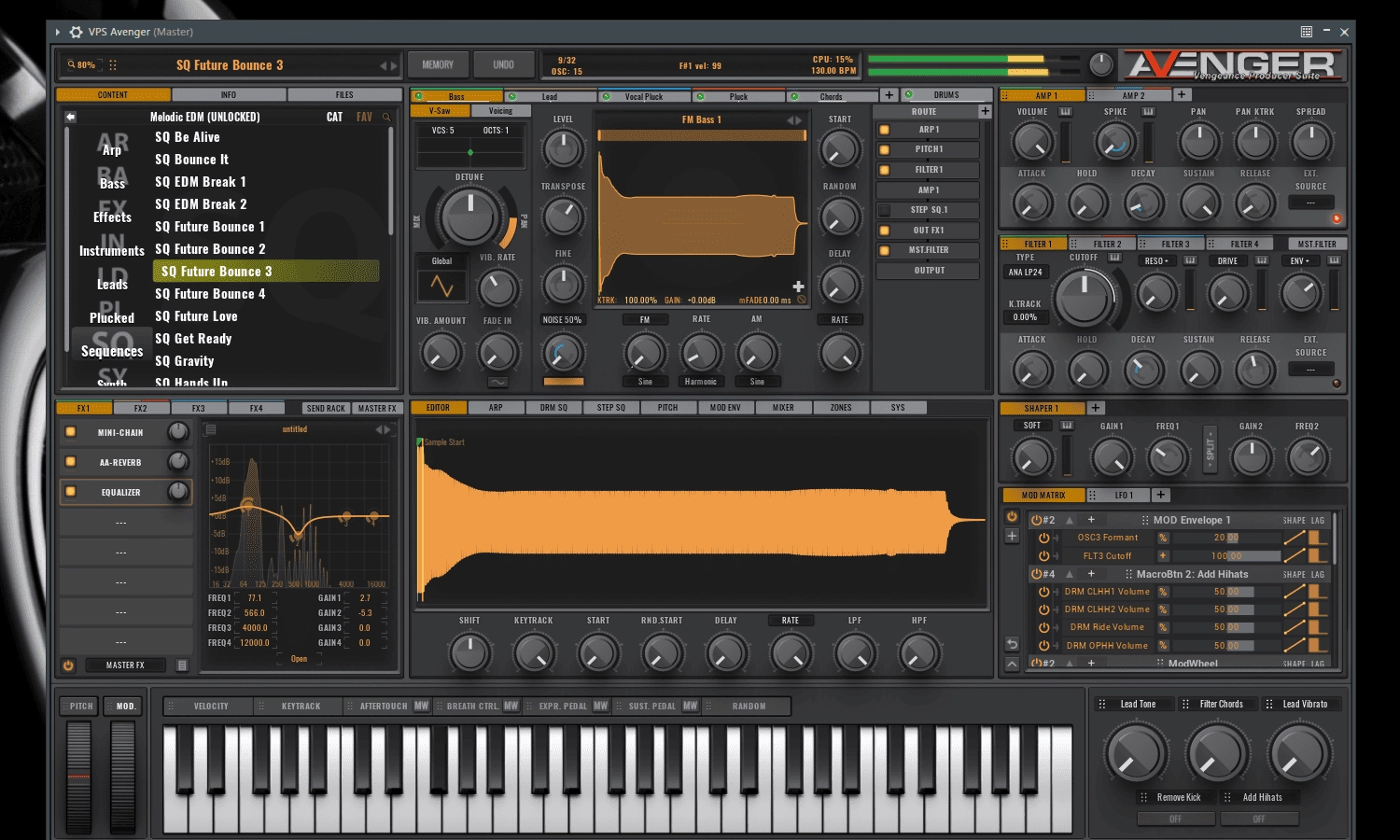Switch to next waveform after FM Bass 1
The image size is (1400, 840).
click(x=799, y=120)
